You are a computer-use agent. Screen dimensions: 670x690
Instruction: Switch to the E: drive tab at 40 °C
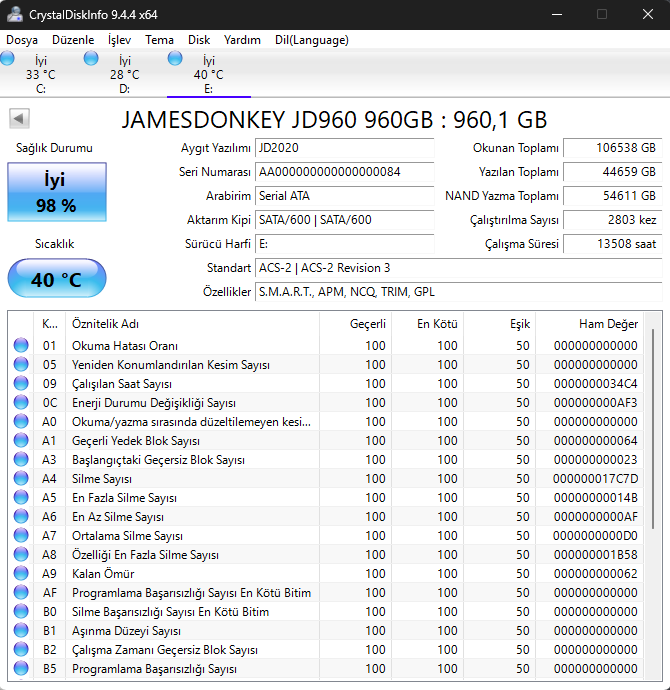click(208, 74)
